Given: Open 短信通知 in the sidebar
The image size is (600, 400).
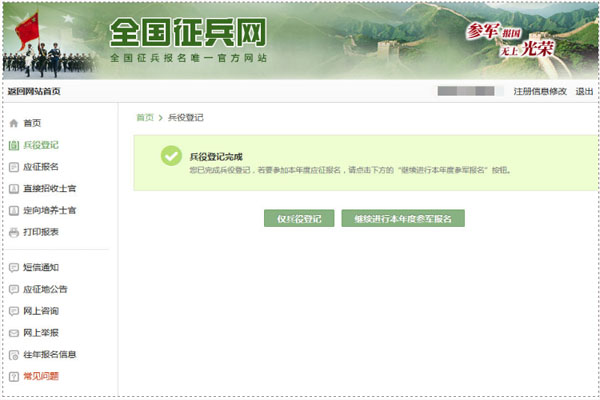Looking at the screenshot, I should click(41, 268).
